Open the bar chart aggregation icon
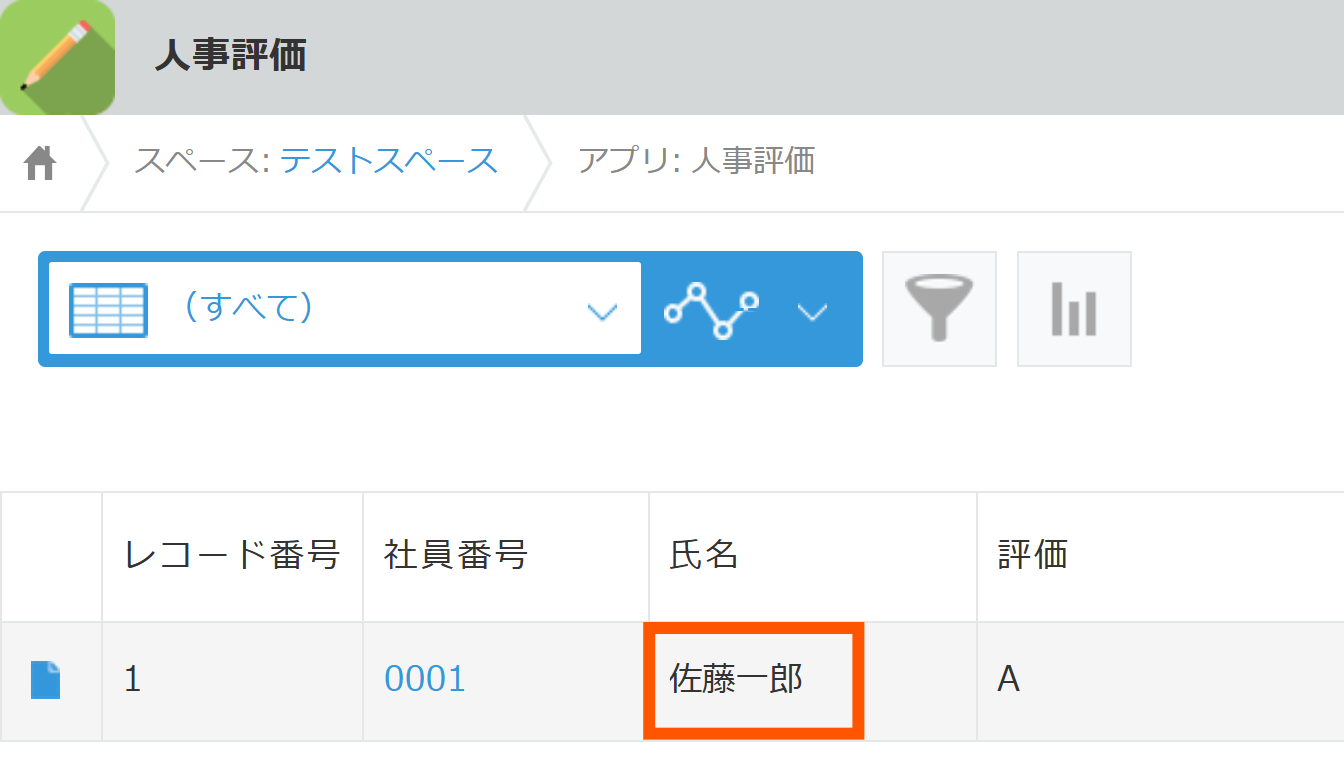The height and width of the screenshot is (765, 1344). pyautogui.click(x=1074, y=309)
